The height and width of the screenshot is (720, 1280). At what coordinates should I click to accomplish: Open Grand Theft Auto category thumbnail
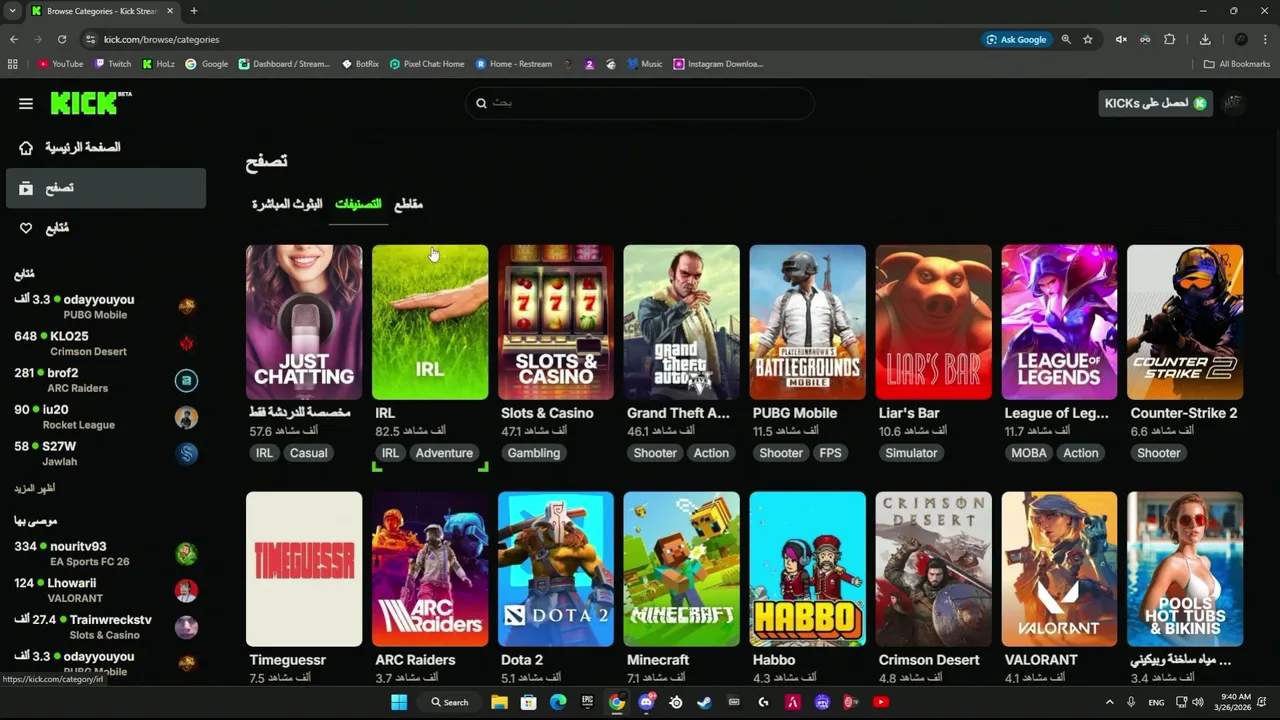pyautogui.click(x=682, y=322)
